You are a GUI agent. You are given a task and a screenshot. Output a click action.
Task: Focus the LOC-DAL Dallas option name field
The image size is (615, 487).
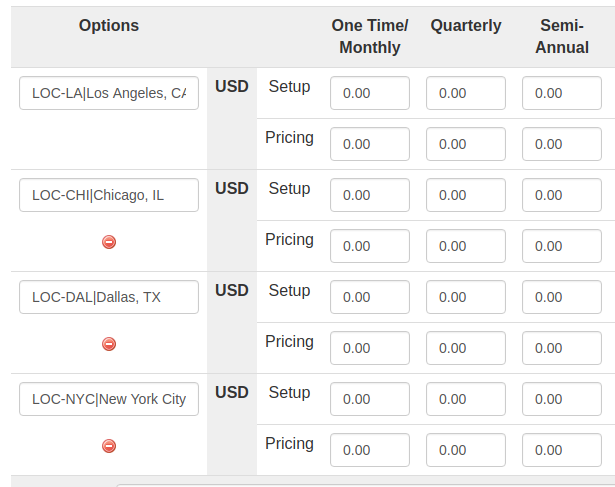[109, 297]
